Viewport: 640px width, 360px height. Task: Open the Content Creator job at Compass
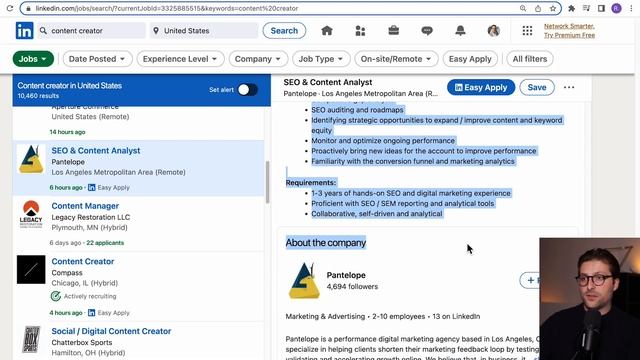[x=82, y=262]
